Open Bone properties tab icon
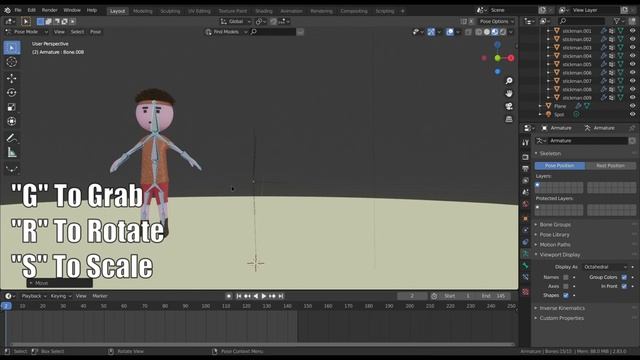This screenshot has height=360, width=640. [525, 265]
